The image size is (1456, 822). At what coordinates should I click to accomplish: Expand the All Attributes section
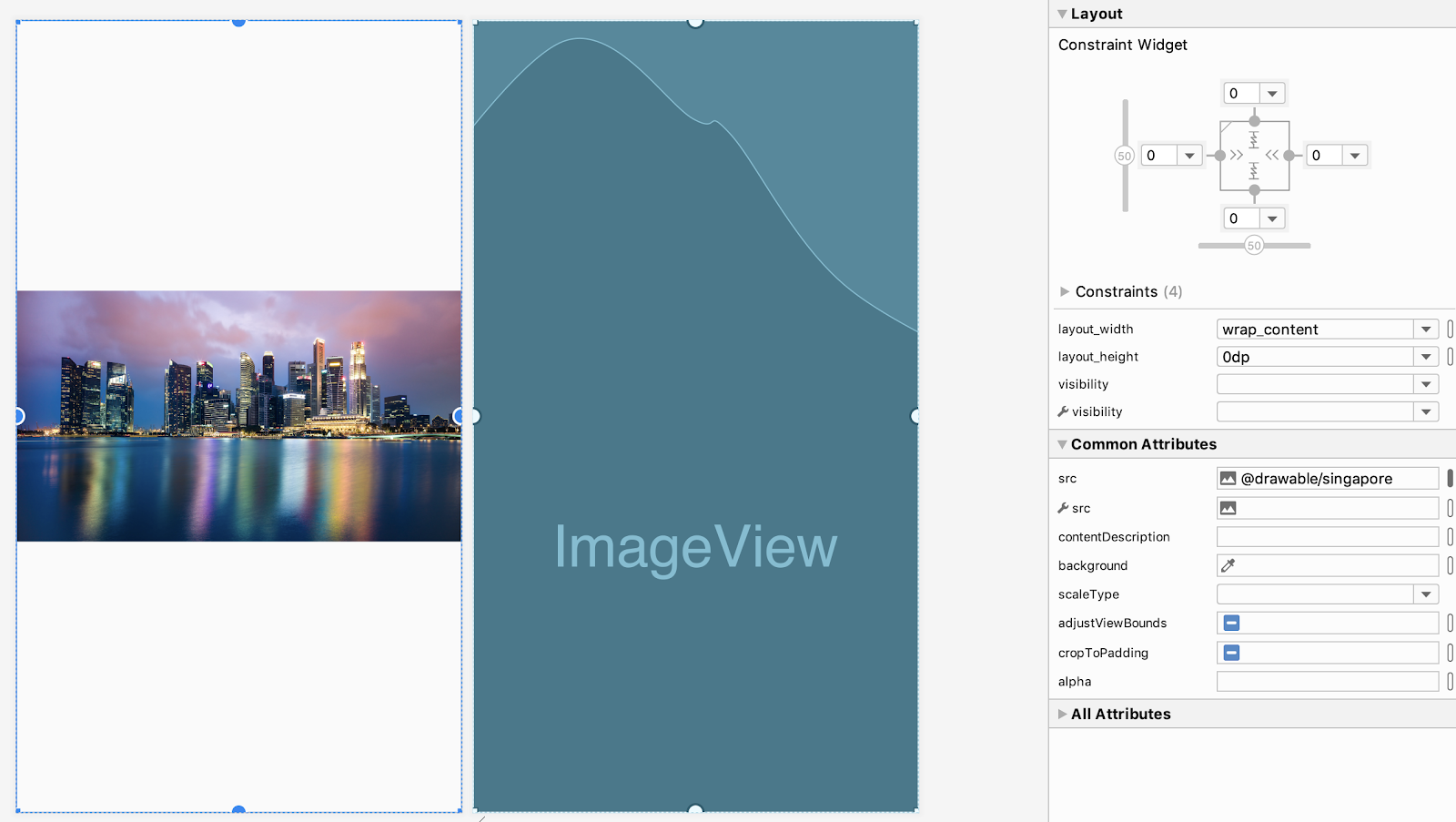(x=1062, y=715)
